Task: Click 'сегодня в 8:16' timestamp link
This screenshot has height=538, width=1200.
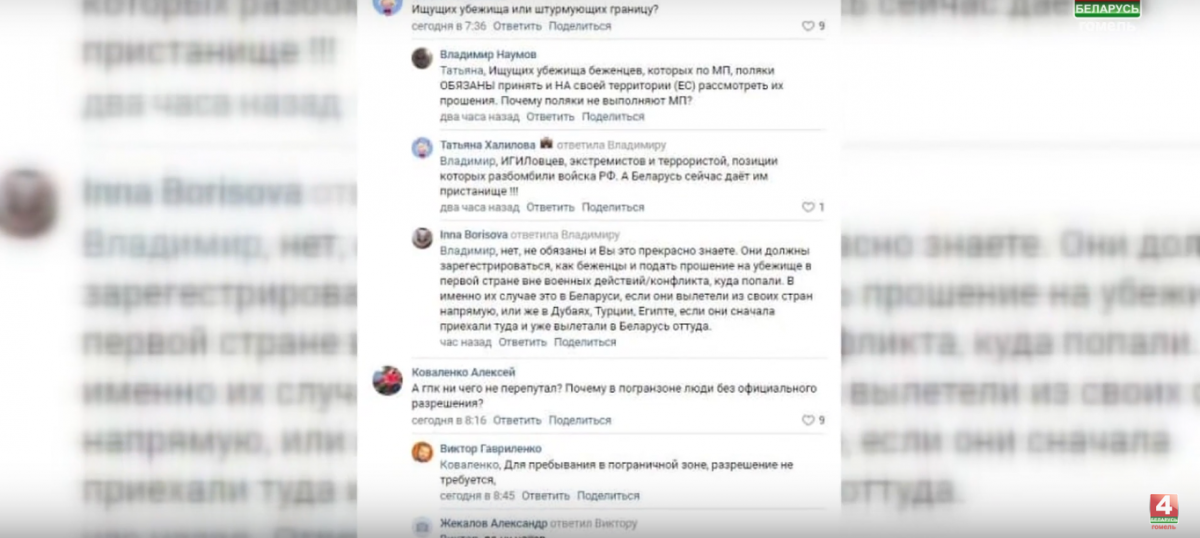Action: click(449, 420)
